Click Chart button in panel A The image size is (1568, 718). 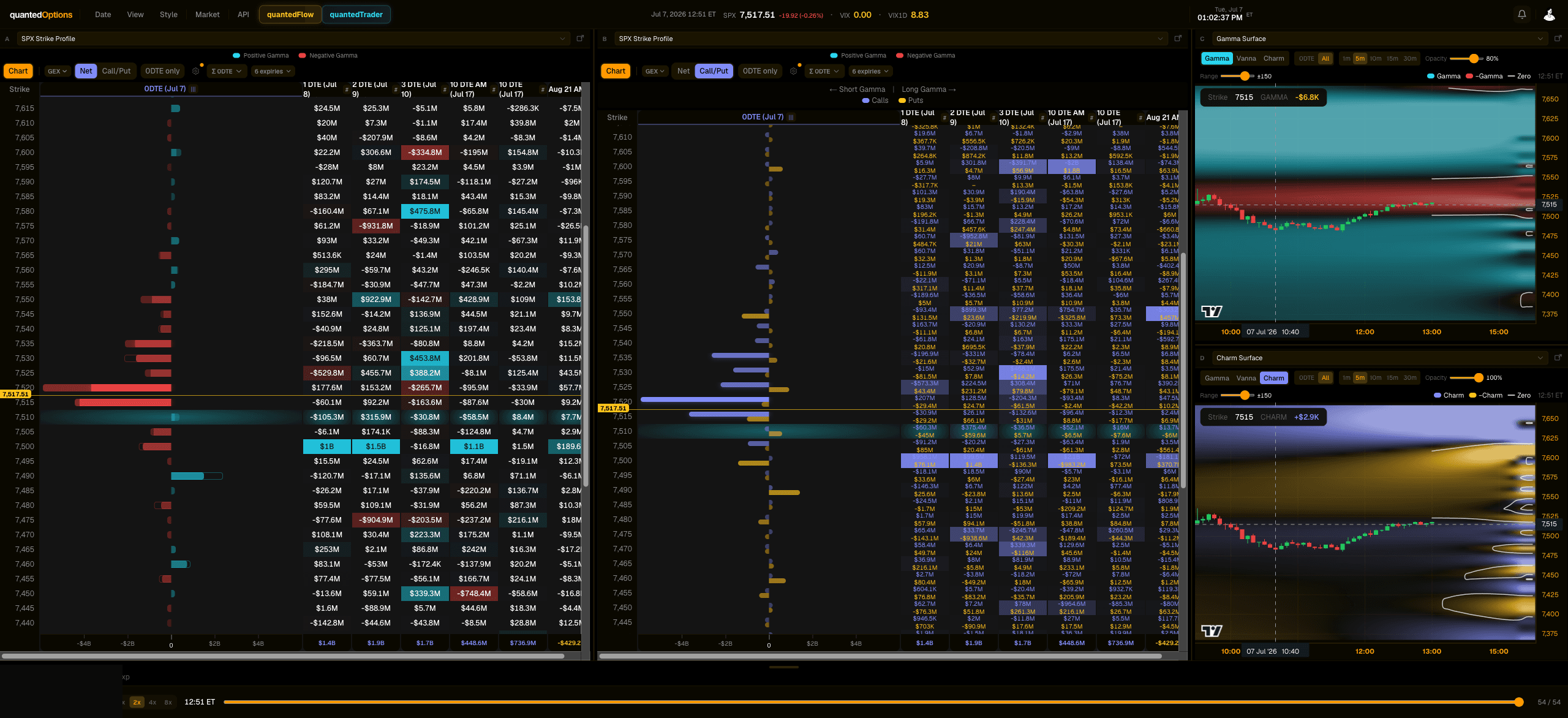coord(18,71)
